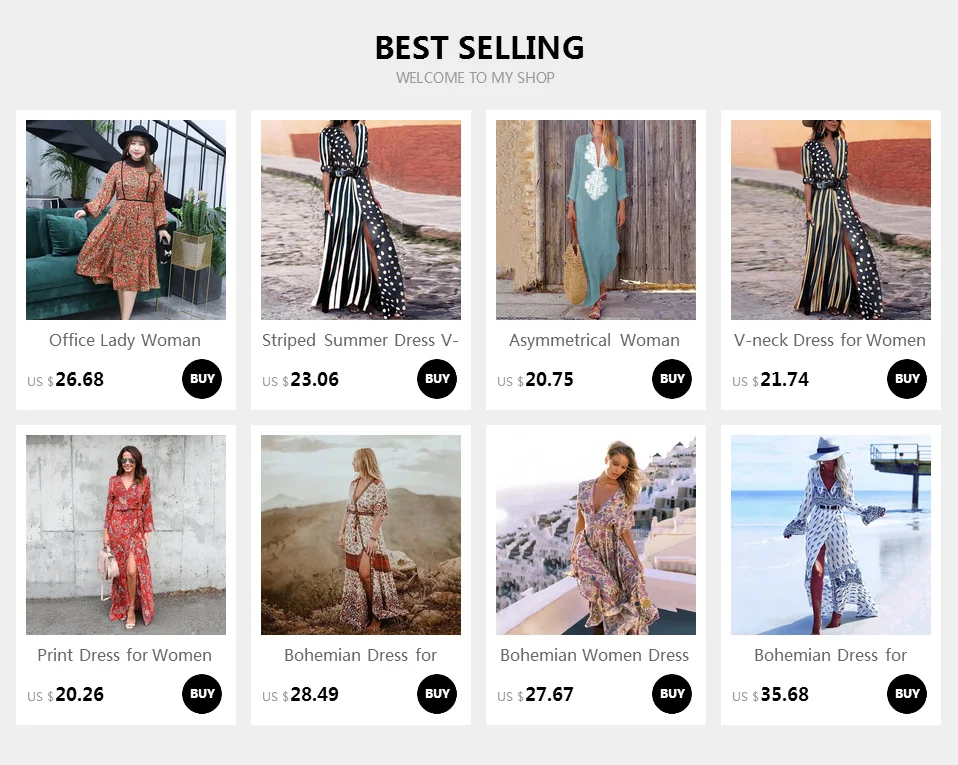The height and width of the screenshot is (765, 958).
Task: Open the Office Lady Woman title link
Action: coord(125,340)
